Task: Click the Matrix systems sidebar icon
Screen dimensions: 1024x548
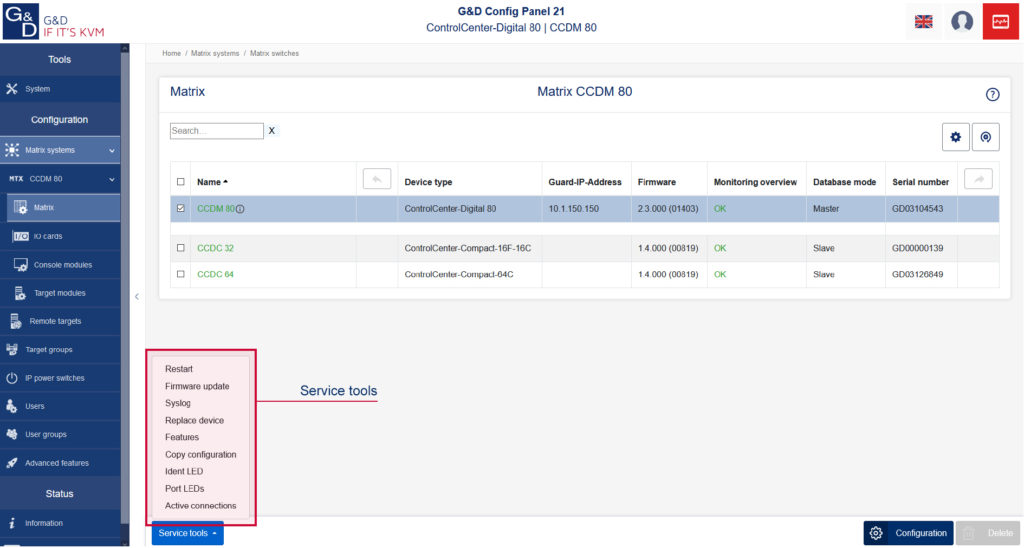Action: (12, 150)
